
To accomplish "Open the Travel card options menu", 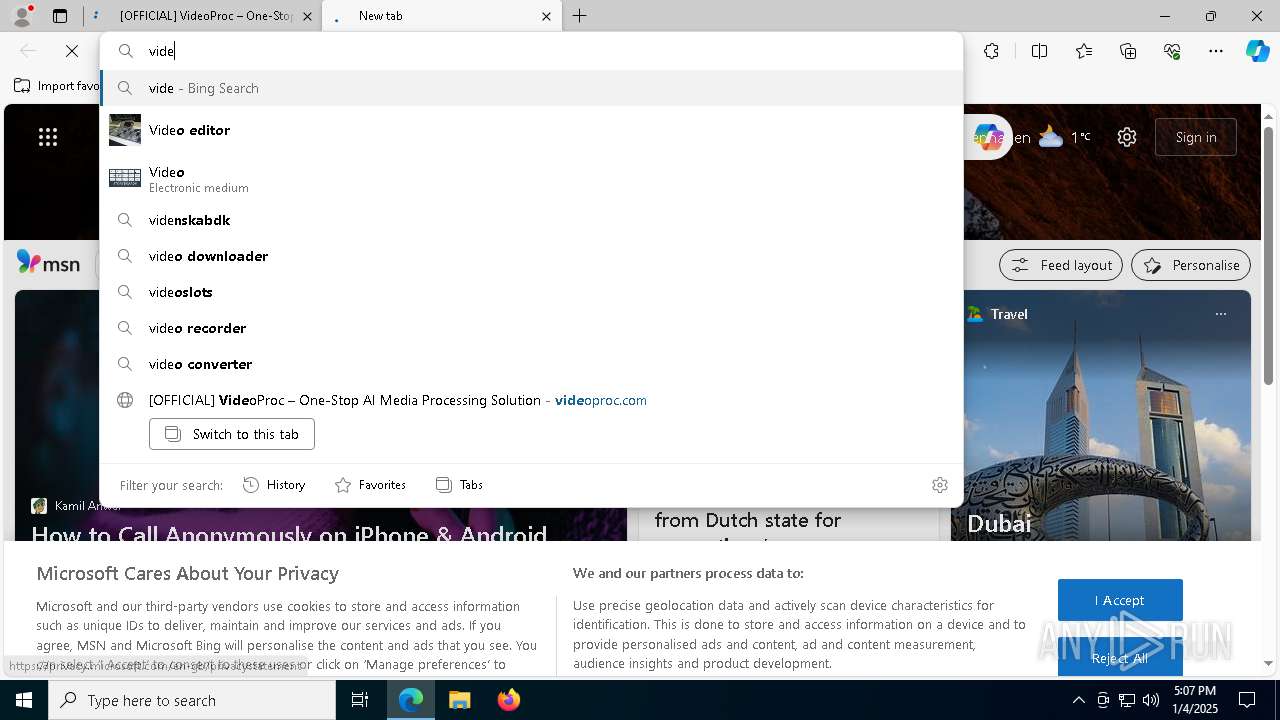I will pos(1220,314).
